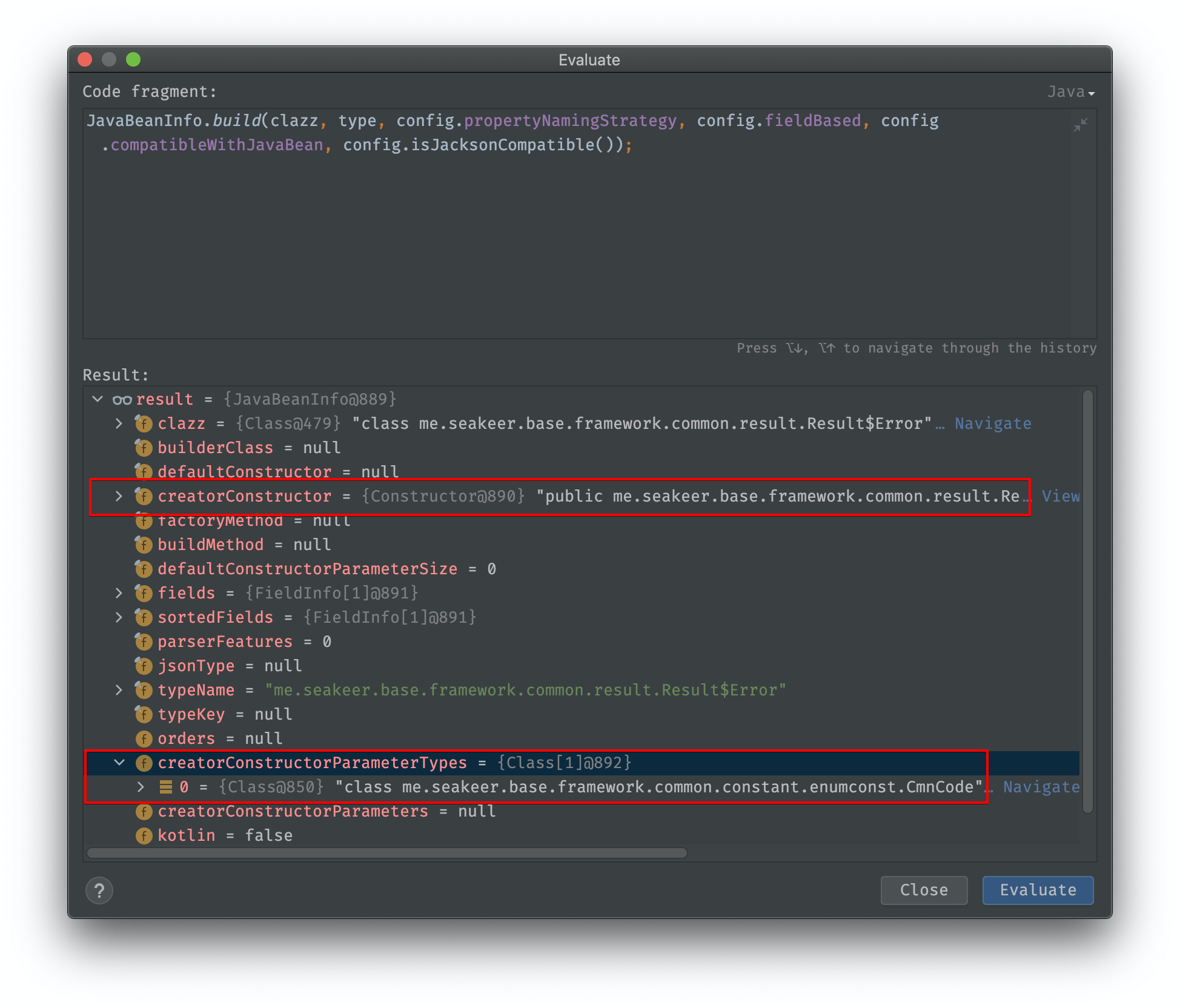Open the Java language dropdown
Viewport: 1180px width, 1008px height.
click(1070, 92)
